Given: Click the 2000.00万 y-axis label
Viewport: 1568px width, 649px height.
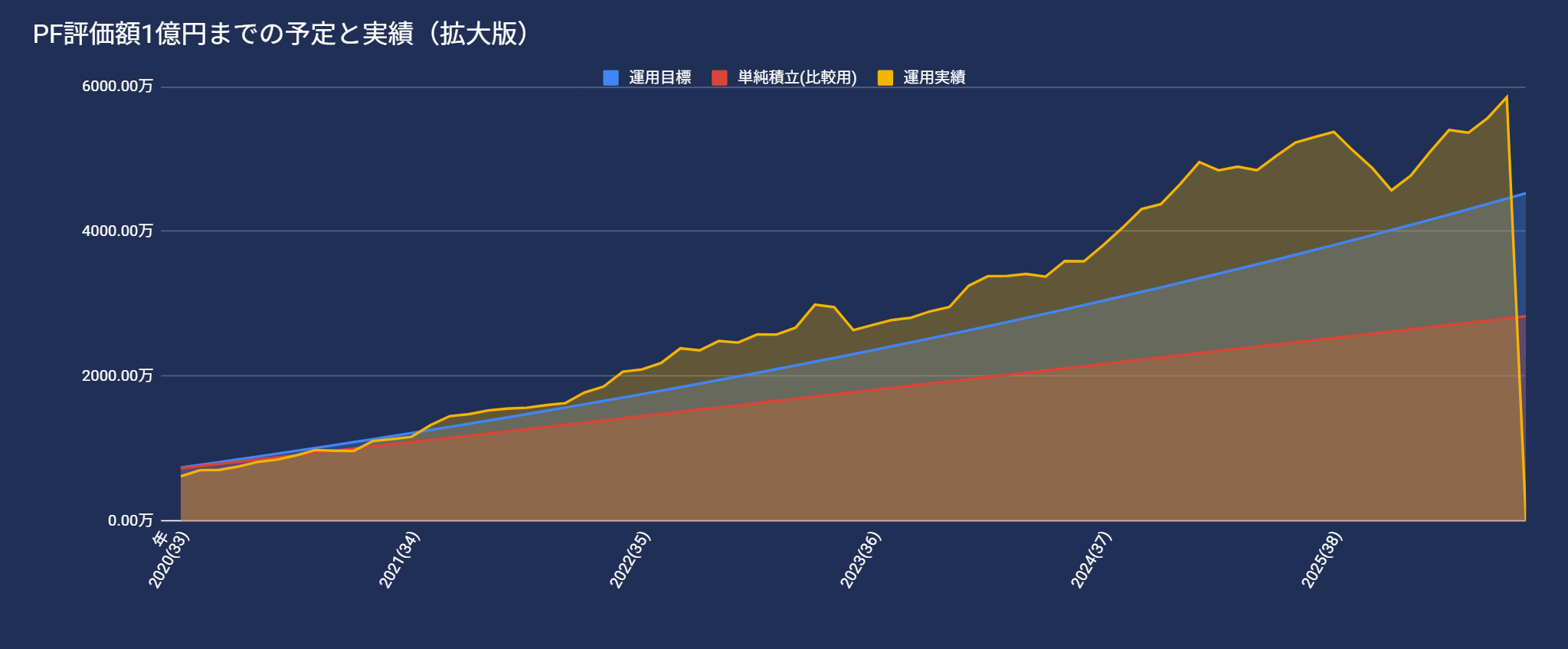Looking at the screenshot, I should click(117, 375).
